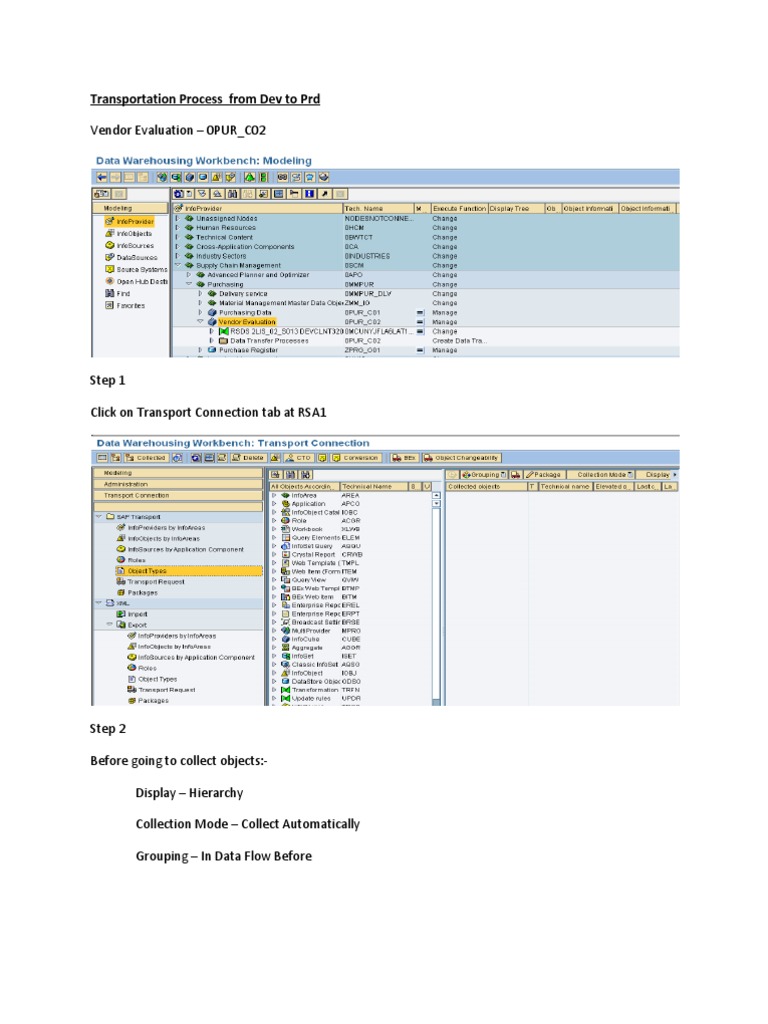Click the Query Elements icon
Image resolution: width=768 pixels, height=1024 pixels.
(285, 538)
